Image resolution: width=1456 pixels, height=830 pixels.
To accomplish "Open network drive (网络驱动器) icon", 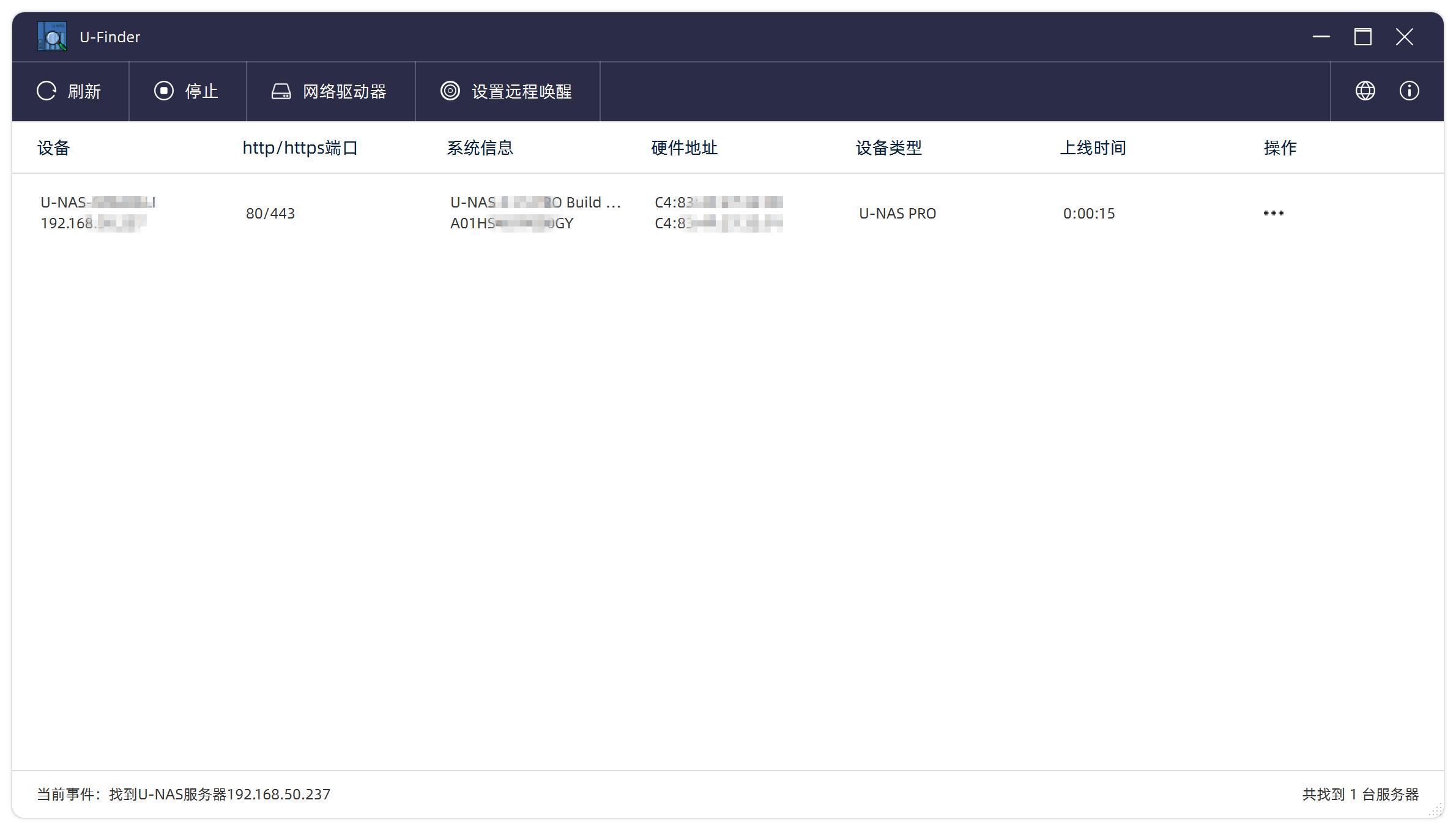I will [x=281, y=91].
